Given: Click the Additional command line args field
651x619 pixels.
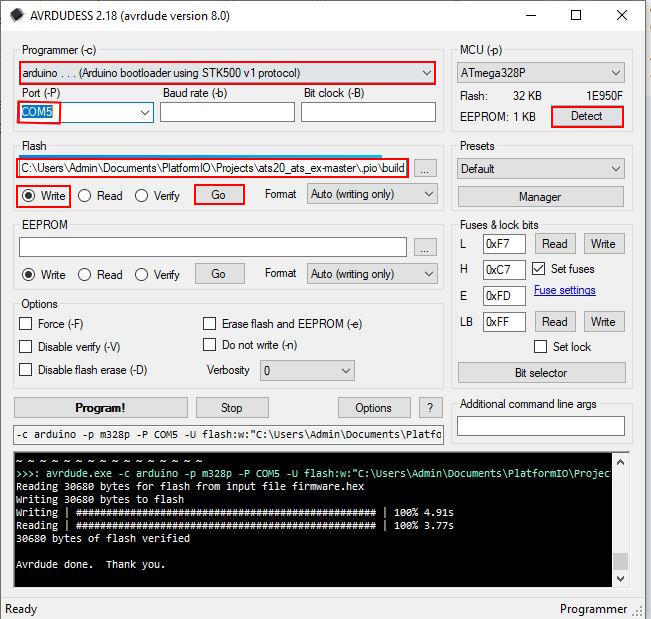Looking at the screenshot, I should click(x=541, y=426).
